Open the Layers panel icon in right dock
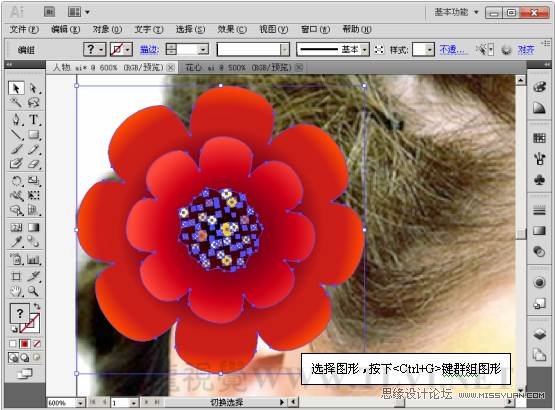The height and width of the screenshot is (410, 555). [539, 334]
